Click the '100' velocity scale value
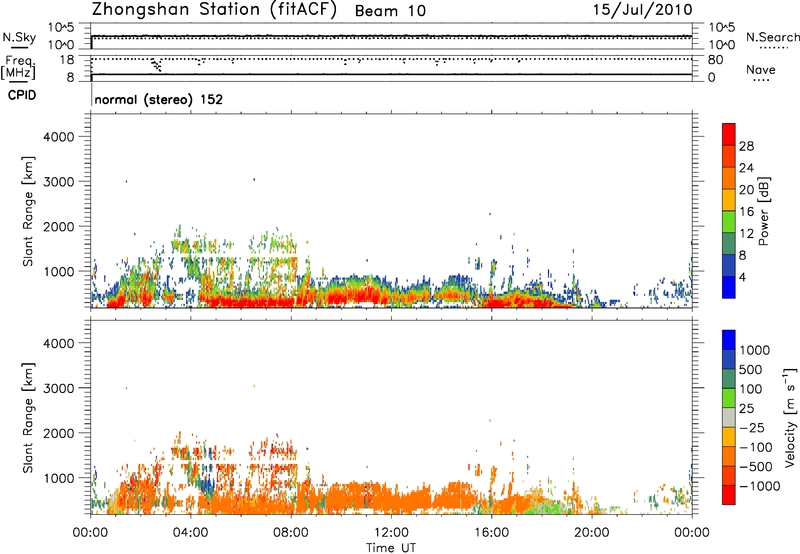This screenshot has width=800, height=554. click(751, 389)
